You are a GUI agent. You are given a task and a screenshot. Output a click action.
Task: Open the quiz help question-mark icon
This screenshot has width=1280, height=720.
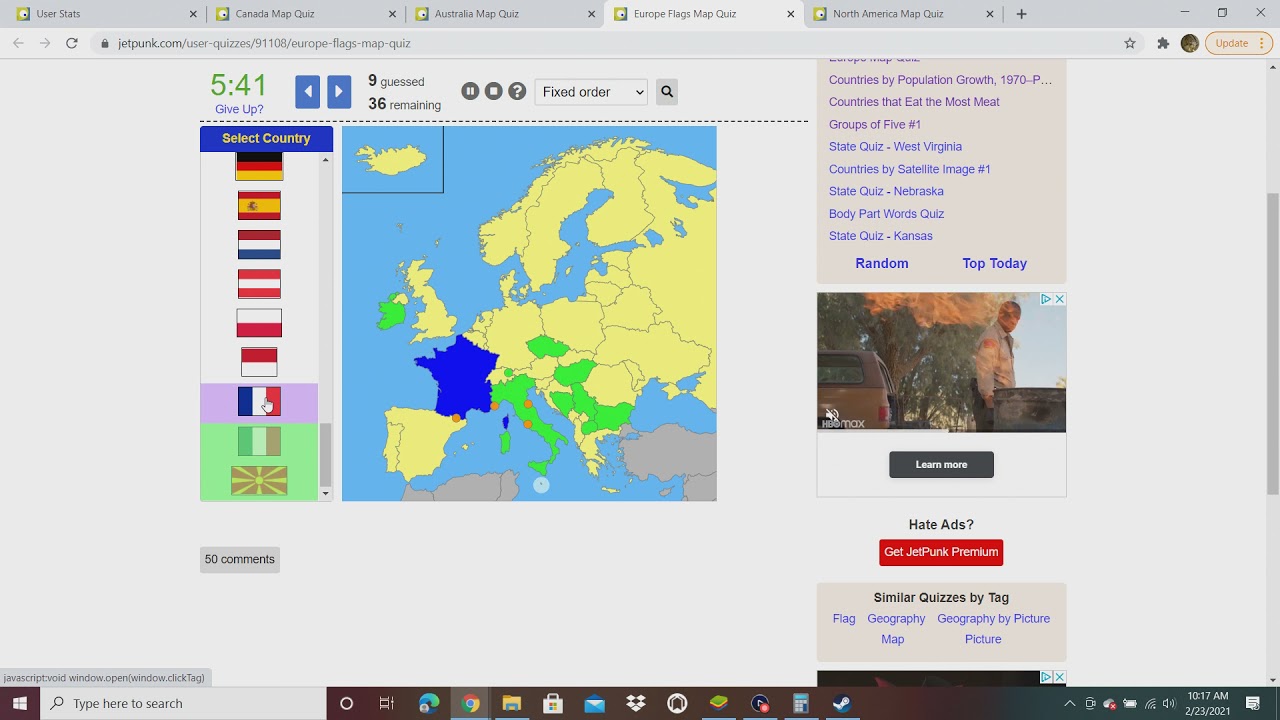point(517,91)
